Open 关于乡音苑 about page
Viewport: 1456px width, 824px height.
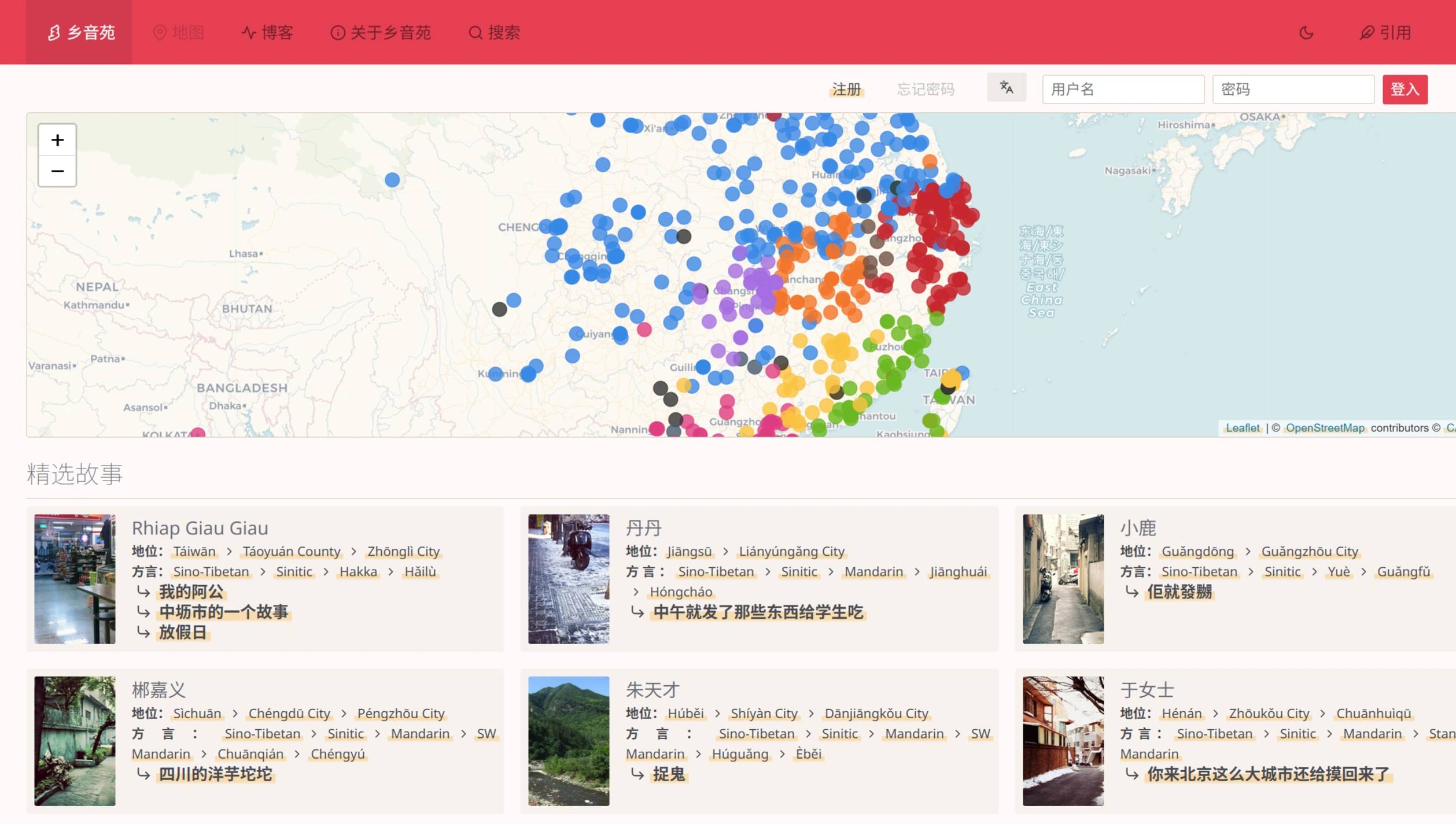380,32
